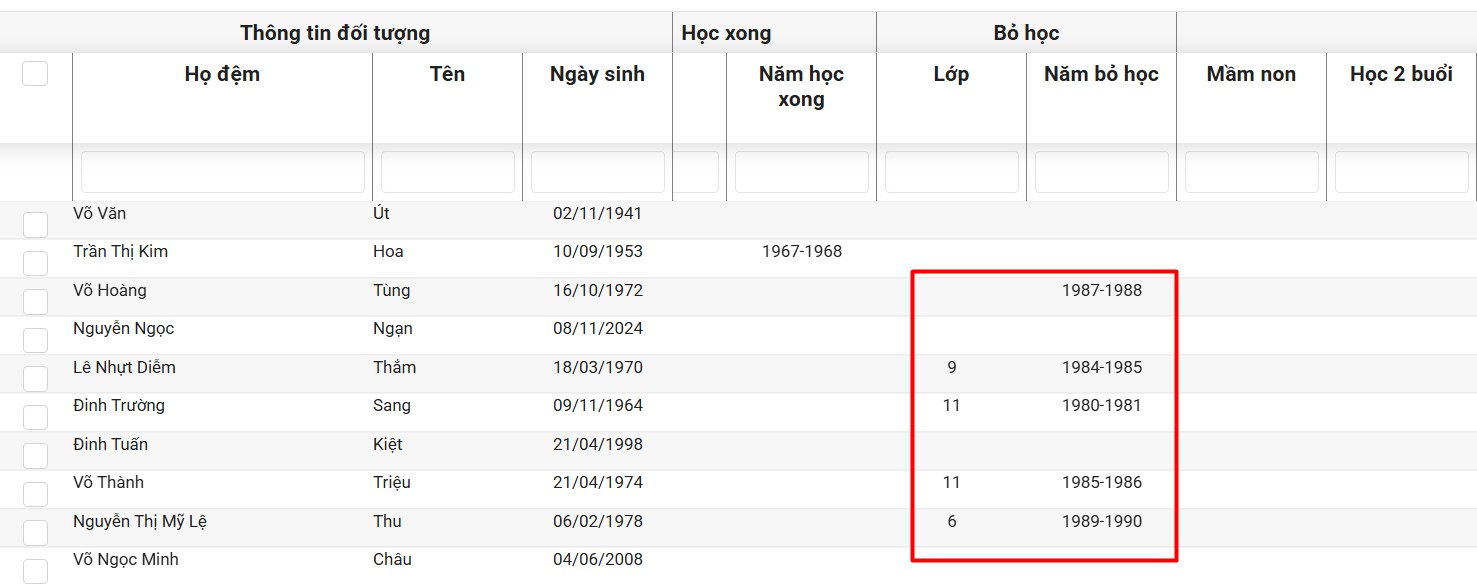The image size is (1477, 584).
Task: Click the Năm bỏ học column header
Action: (1101, 74)
